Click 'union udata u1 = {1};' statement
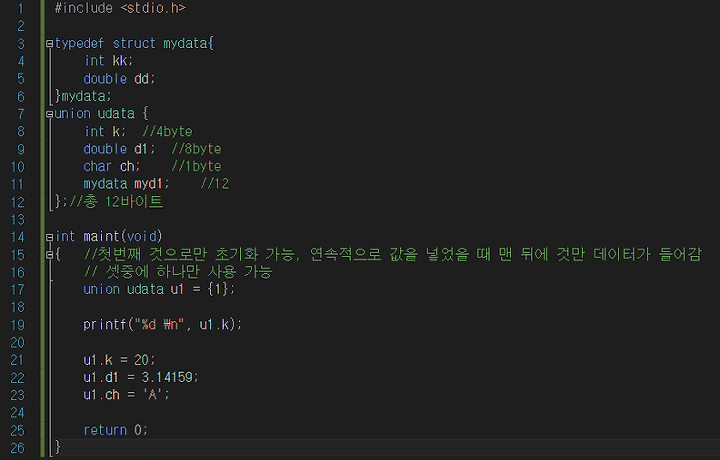This screenshot has height=460, width=720. (159, 289)
